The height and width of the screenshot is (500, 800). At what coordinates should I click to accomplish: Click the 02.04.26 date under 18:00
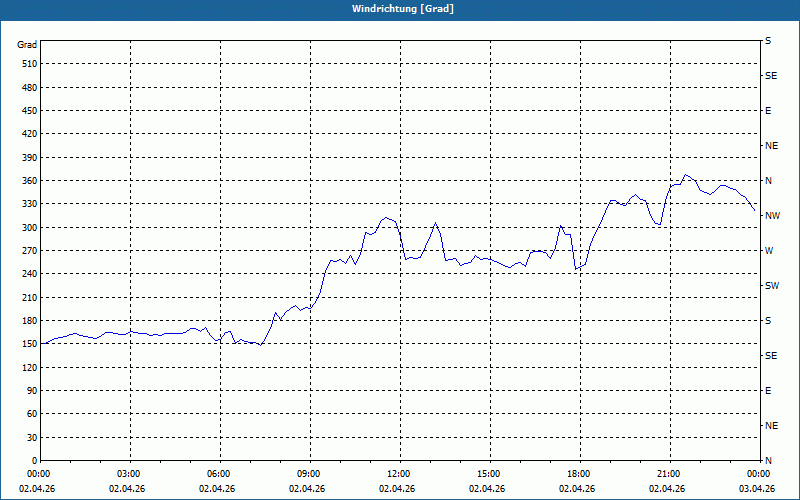(577, 489)
